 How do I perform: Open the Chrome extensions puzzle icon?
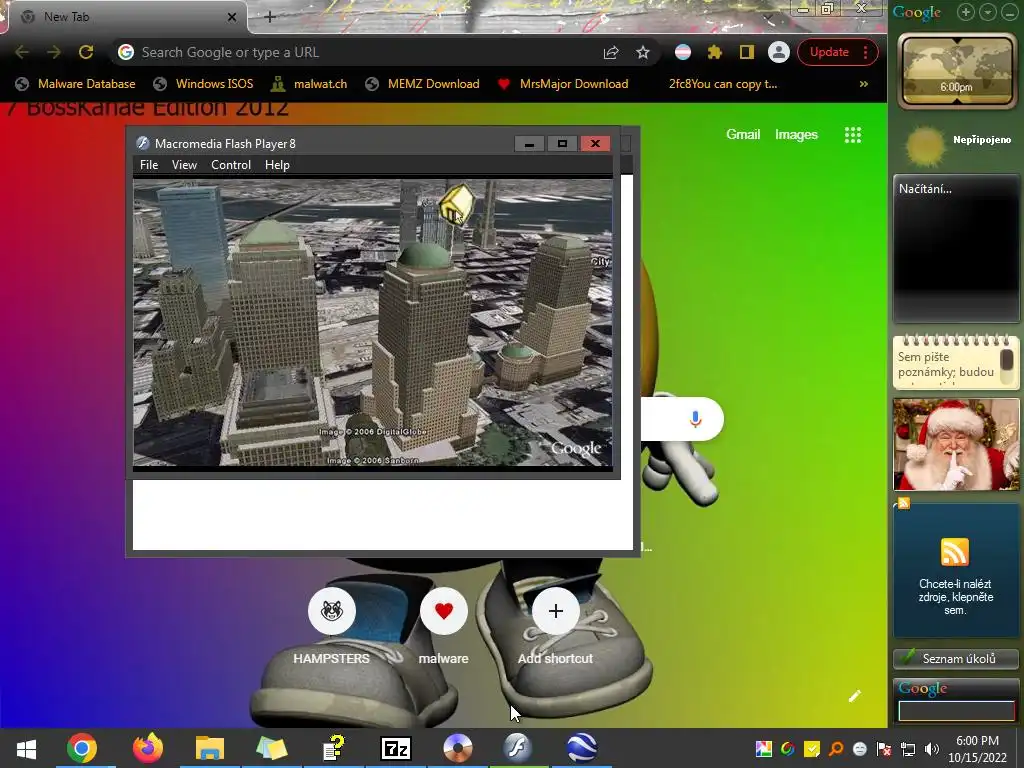(714, 52)
